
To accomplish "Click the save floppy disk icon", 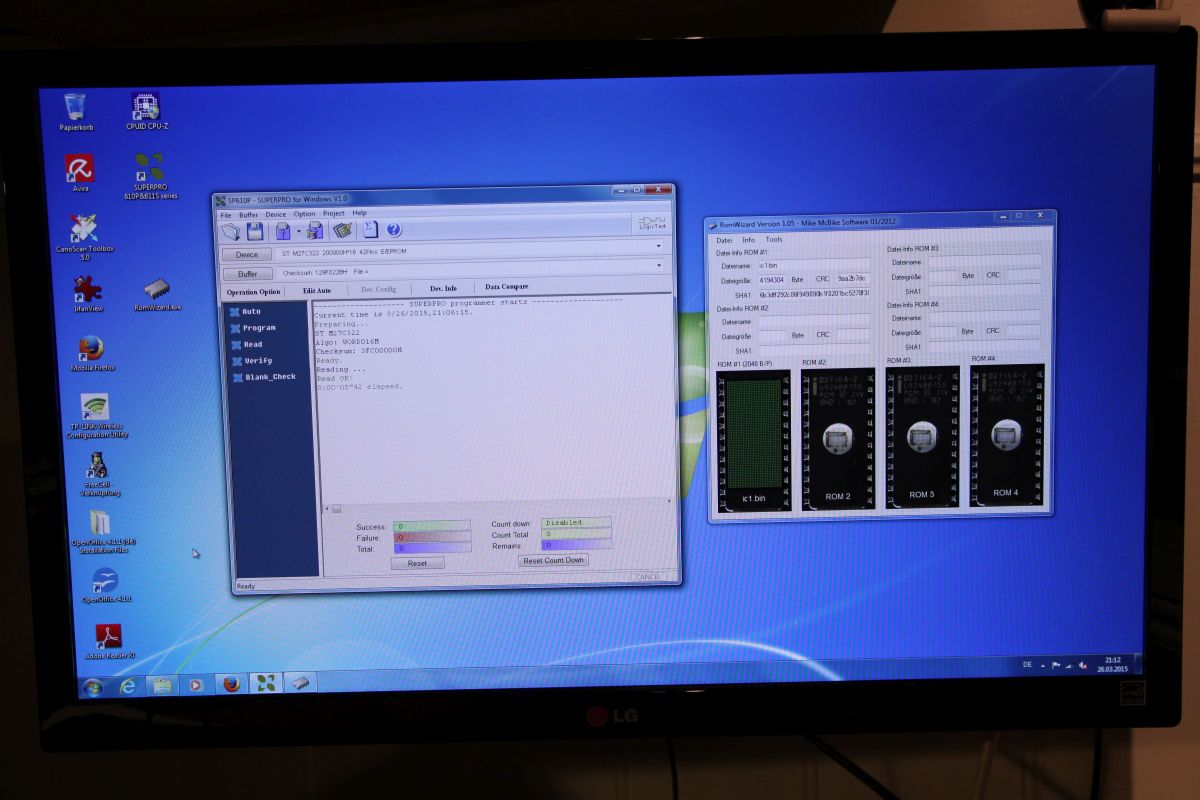I will click(255, 231).
